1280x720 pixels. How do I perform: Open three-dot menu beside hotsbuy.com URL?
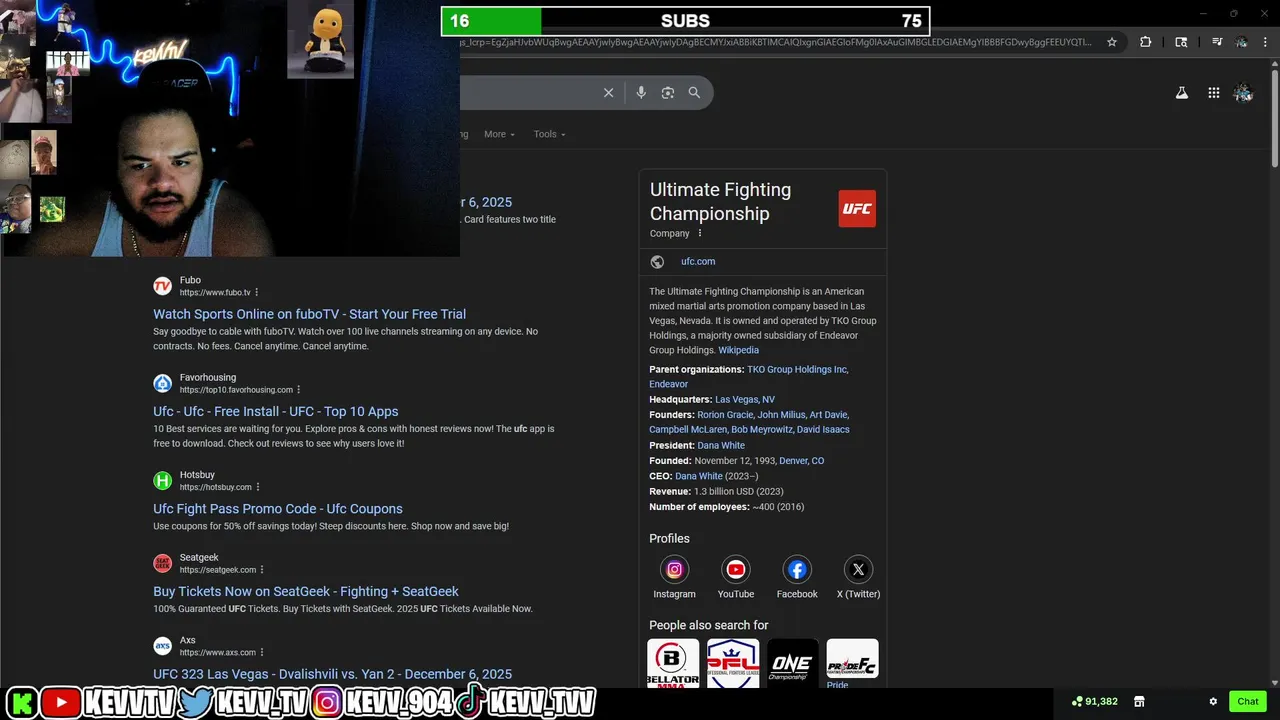[x=258, y=487]
